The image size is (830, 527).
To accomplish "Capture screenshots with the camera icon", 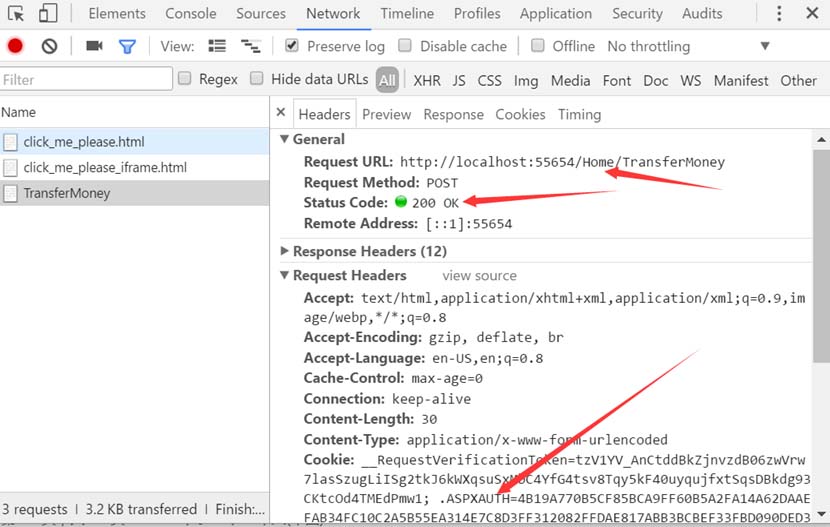I will (x=94, y=46).
